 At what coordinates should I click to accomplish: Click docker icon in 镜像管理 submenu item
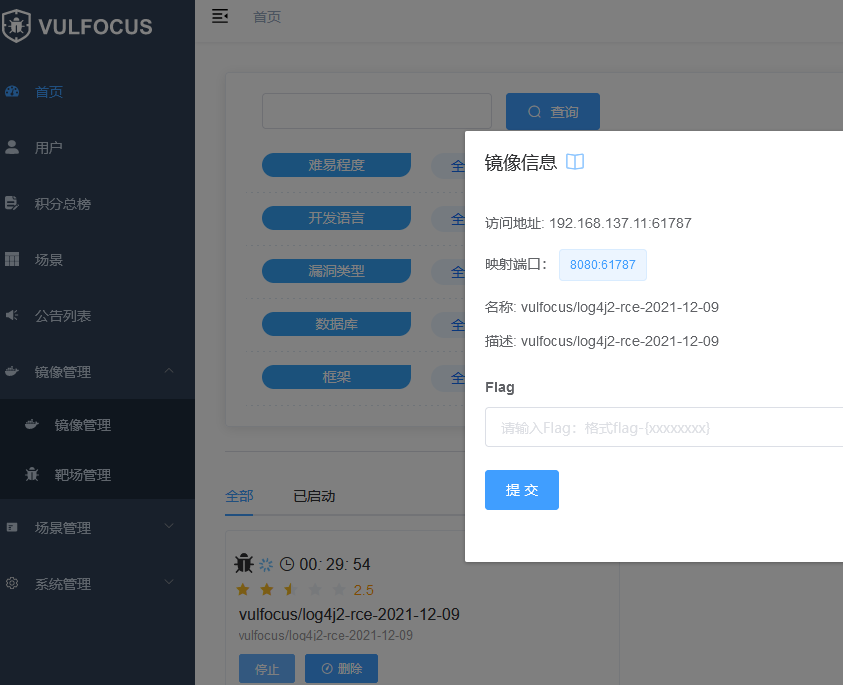pos(32,424)
